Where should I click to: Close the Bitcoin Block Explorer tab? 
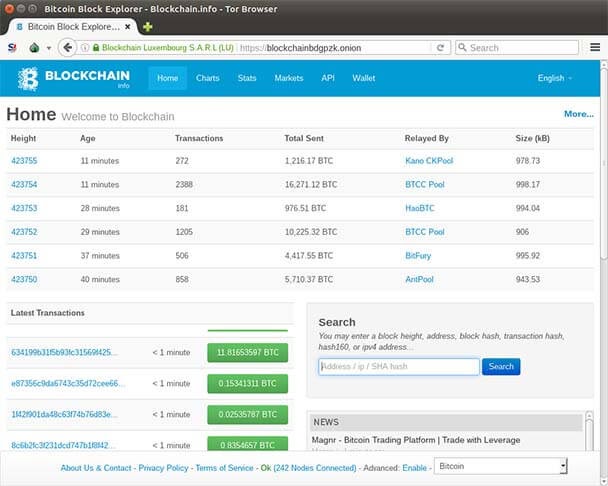[x=128, y=27]
